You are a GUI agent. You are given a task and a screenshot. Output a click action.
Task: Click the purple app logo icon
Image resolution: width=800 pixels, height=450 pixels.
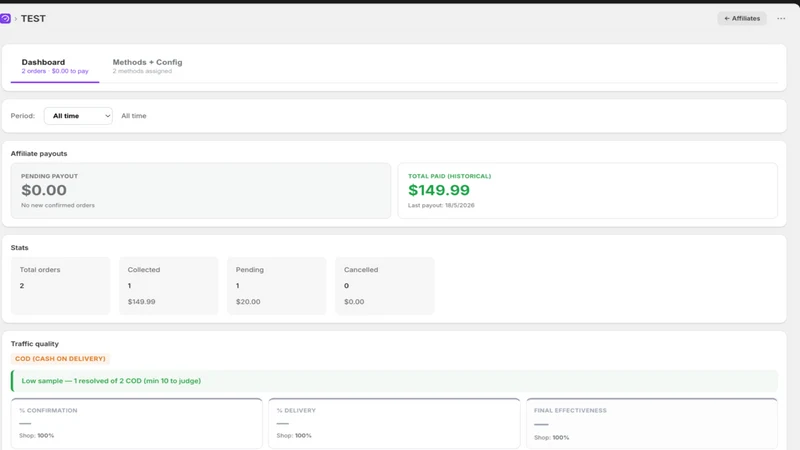coord(5,18)
